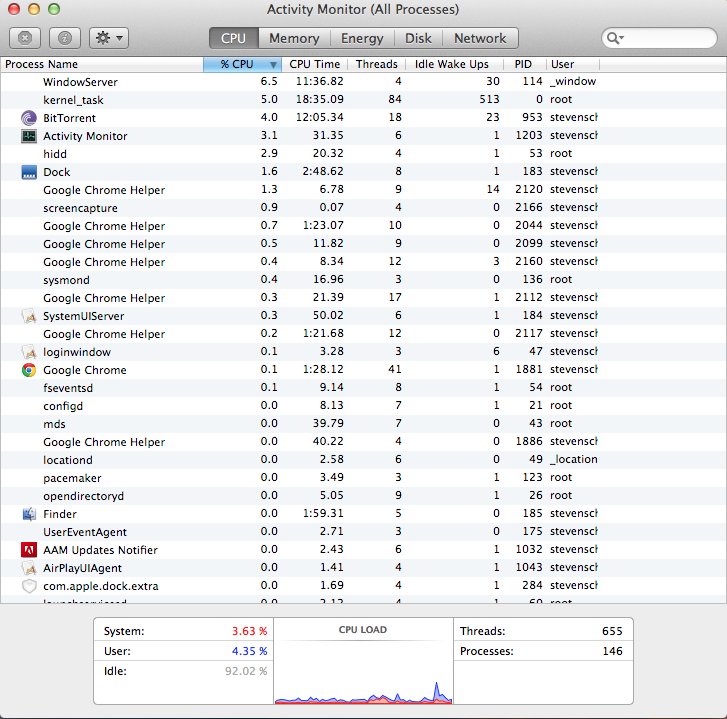727x719 pixels.
Task: Sort by Process Name column
Action: pyautogui.click(x=102, y=64)
